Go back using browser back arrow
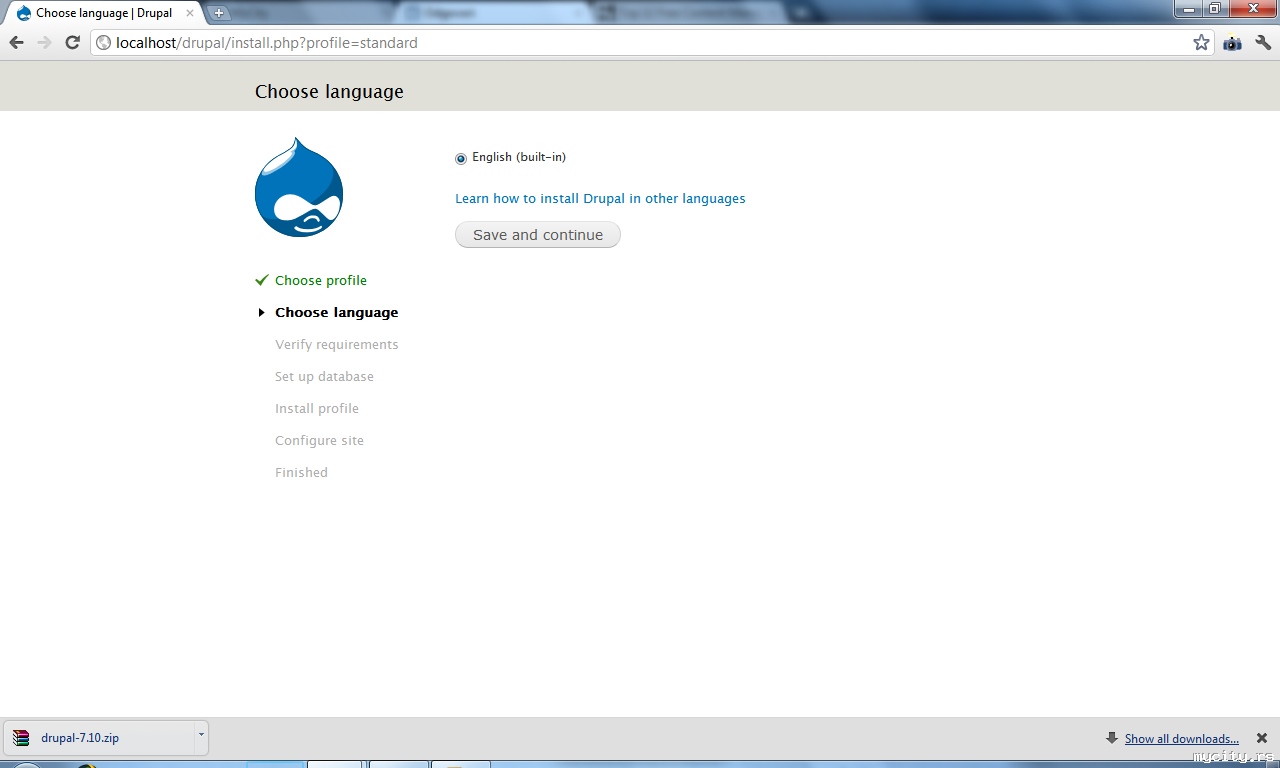The image size is (1280, 768). point(16,43)
